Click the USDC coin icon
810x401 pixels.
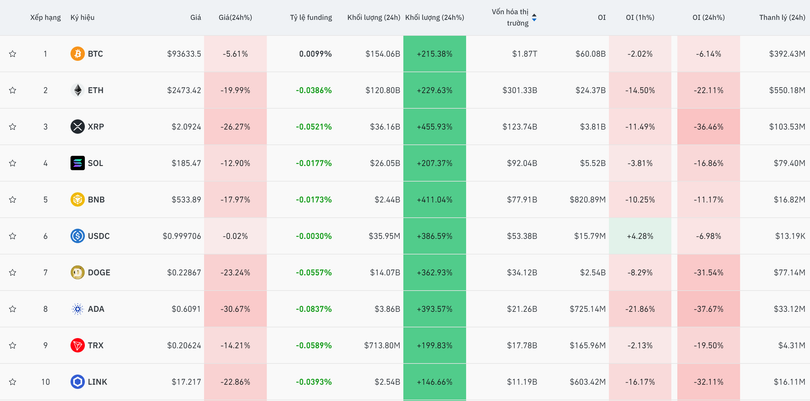pos(77,236)
